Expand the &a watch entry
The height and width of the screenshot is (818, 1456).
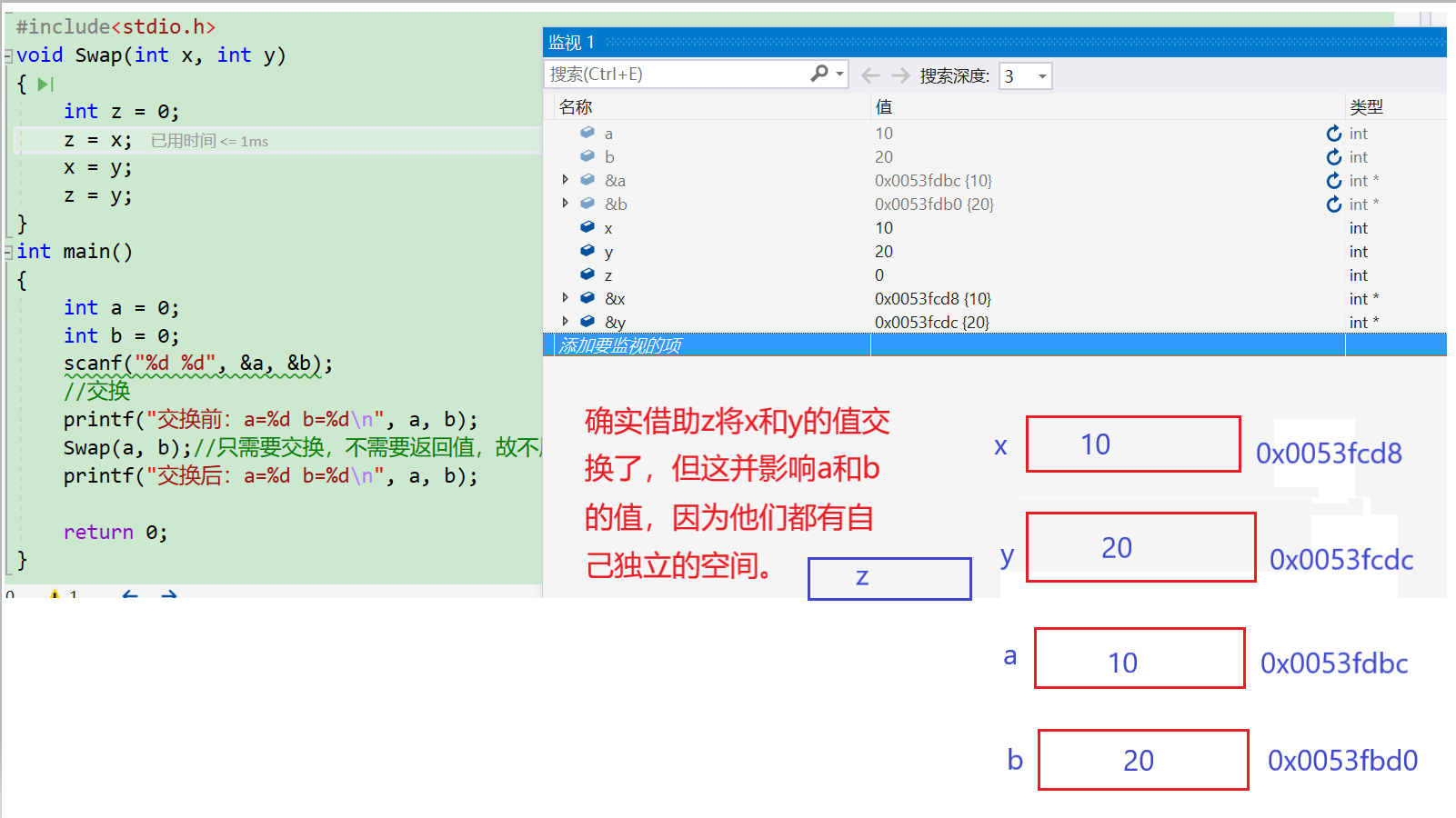coord(566,180)
